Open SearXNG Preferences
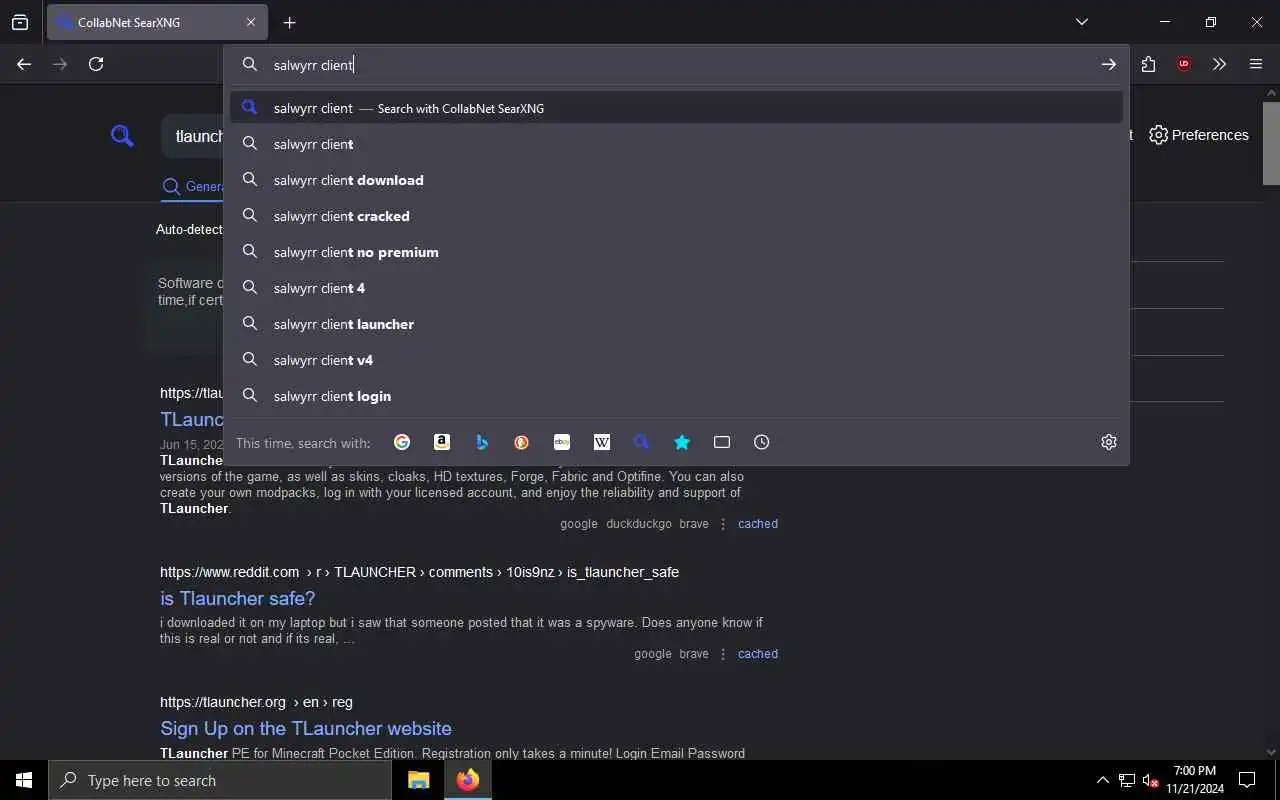Viewport: 1280px width, 800px height. tap(1199, 135)
